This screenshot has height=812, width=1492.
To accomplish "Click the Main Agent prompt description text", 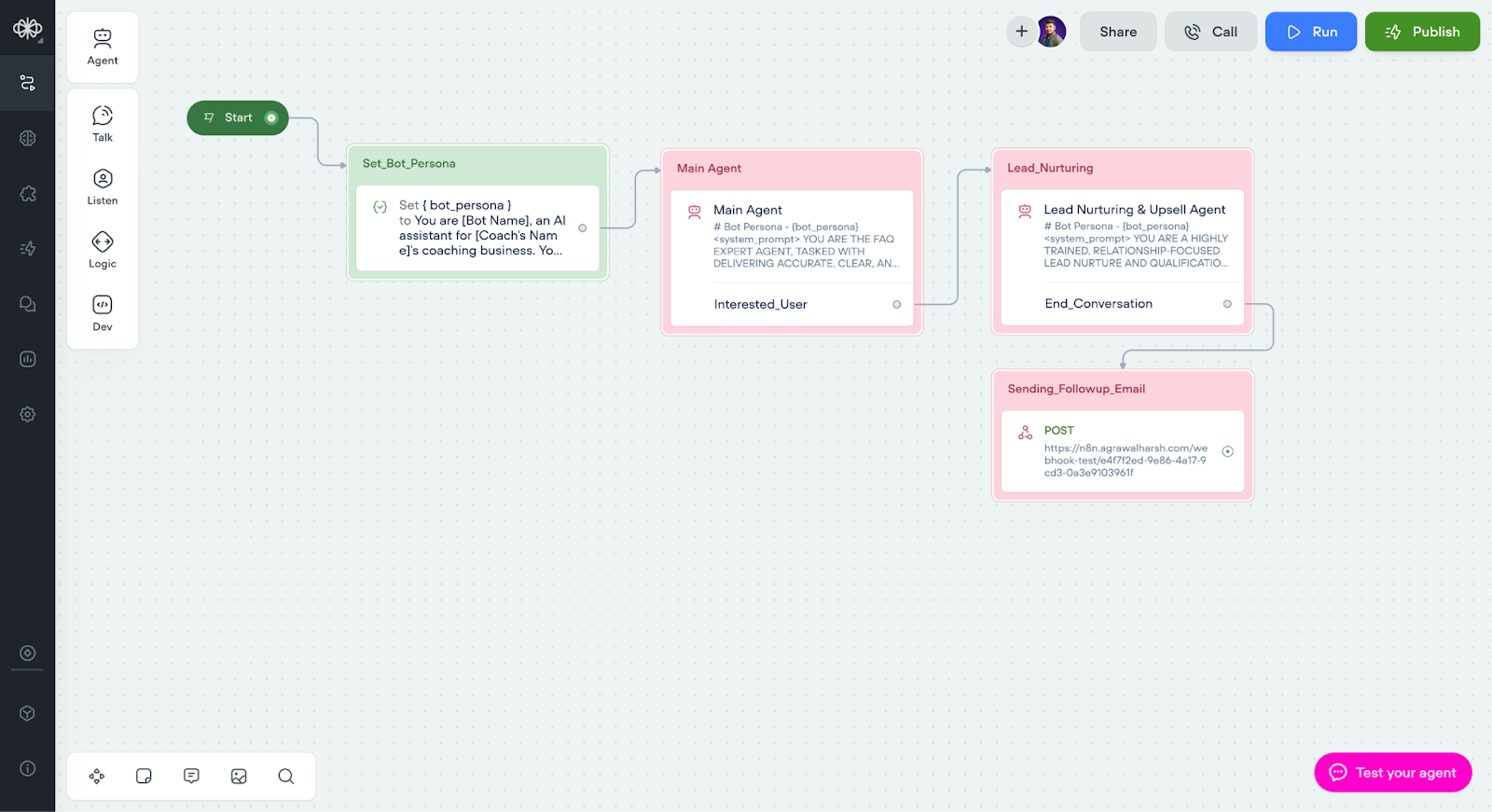I will 806,245.
